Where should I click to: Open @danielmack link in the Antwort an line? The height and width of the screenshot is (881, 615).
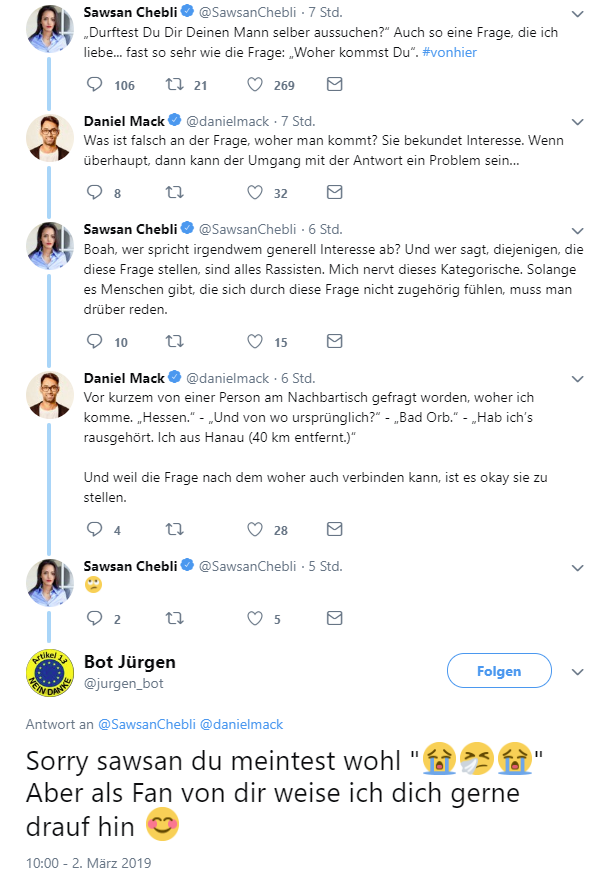[242, 724]
